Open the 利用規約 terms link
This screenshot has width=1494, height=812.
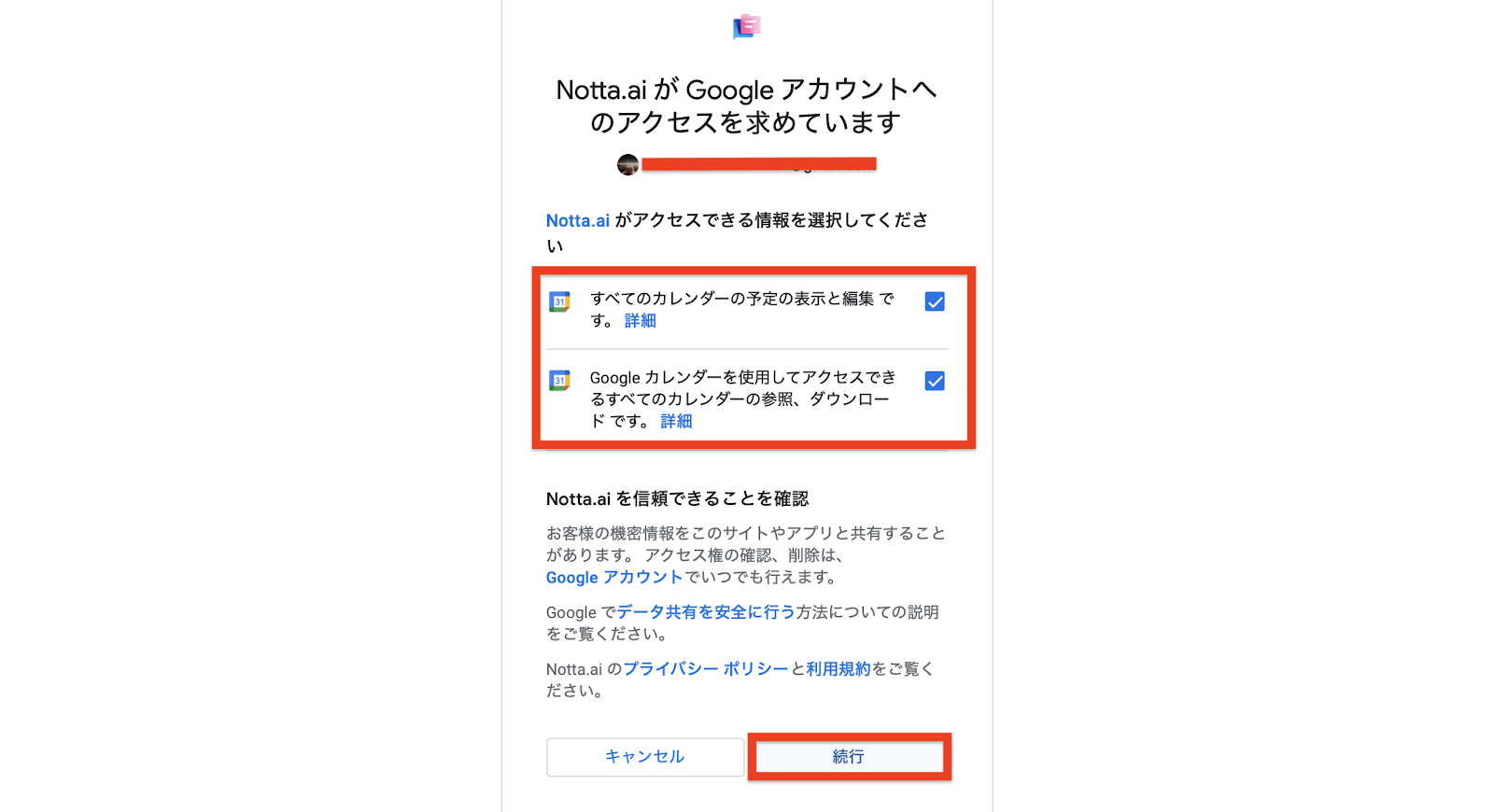pyautogui.click(x=839, y=669)
